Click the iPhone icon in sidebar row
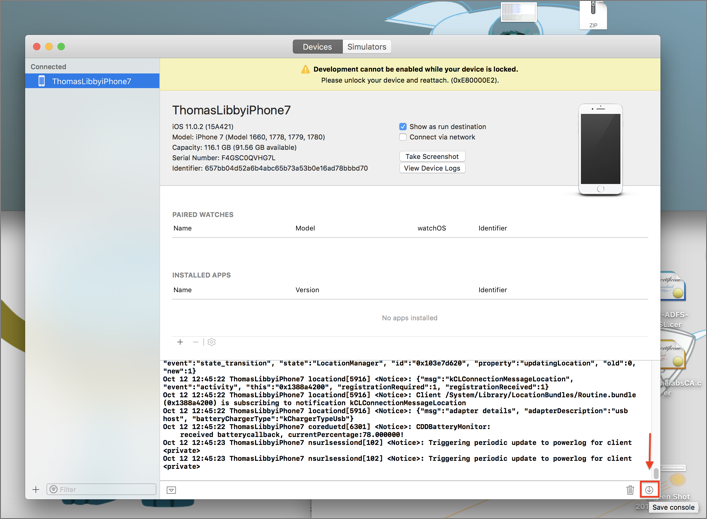The width and height of the screenshot is (707, 519). pyautogui.click(x=41, y=81)
